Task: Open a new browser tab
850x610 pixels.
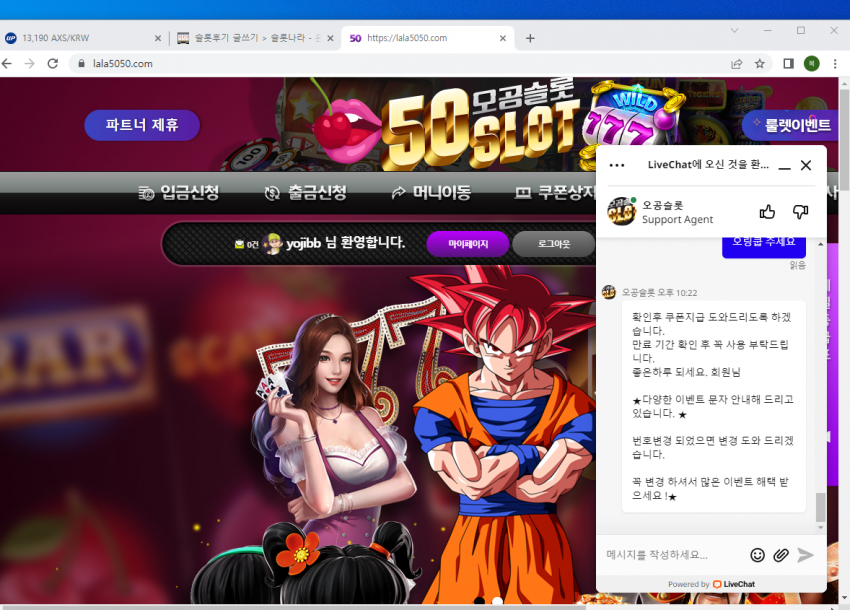Action: pyautogui.click(x=530, y=38)
